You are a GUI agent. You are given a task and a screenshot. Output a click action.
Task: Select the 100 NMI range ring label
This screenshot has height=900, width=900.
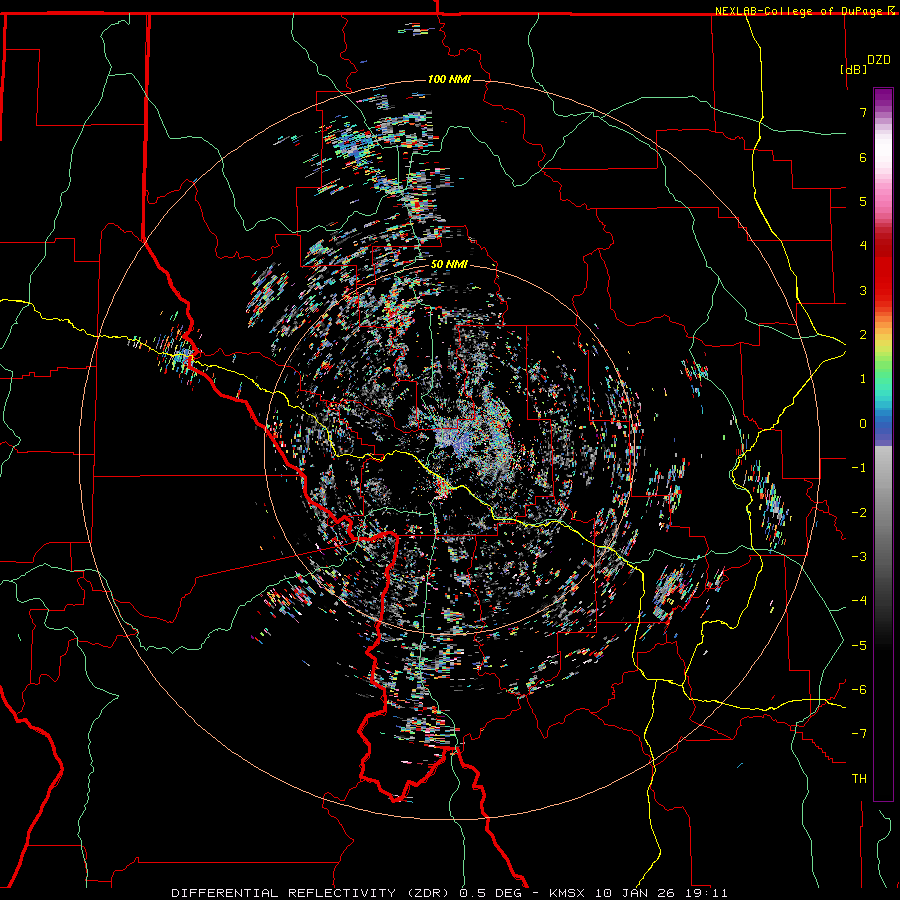click(x=448, y=79)
